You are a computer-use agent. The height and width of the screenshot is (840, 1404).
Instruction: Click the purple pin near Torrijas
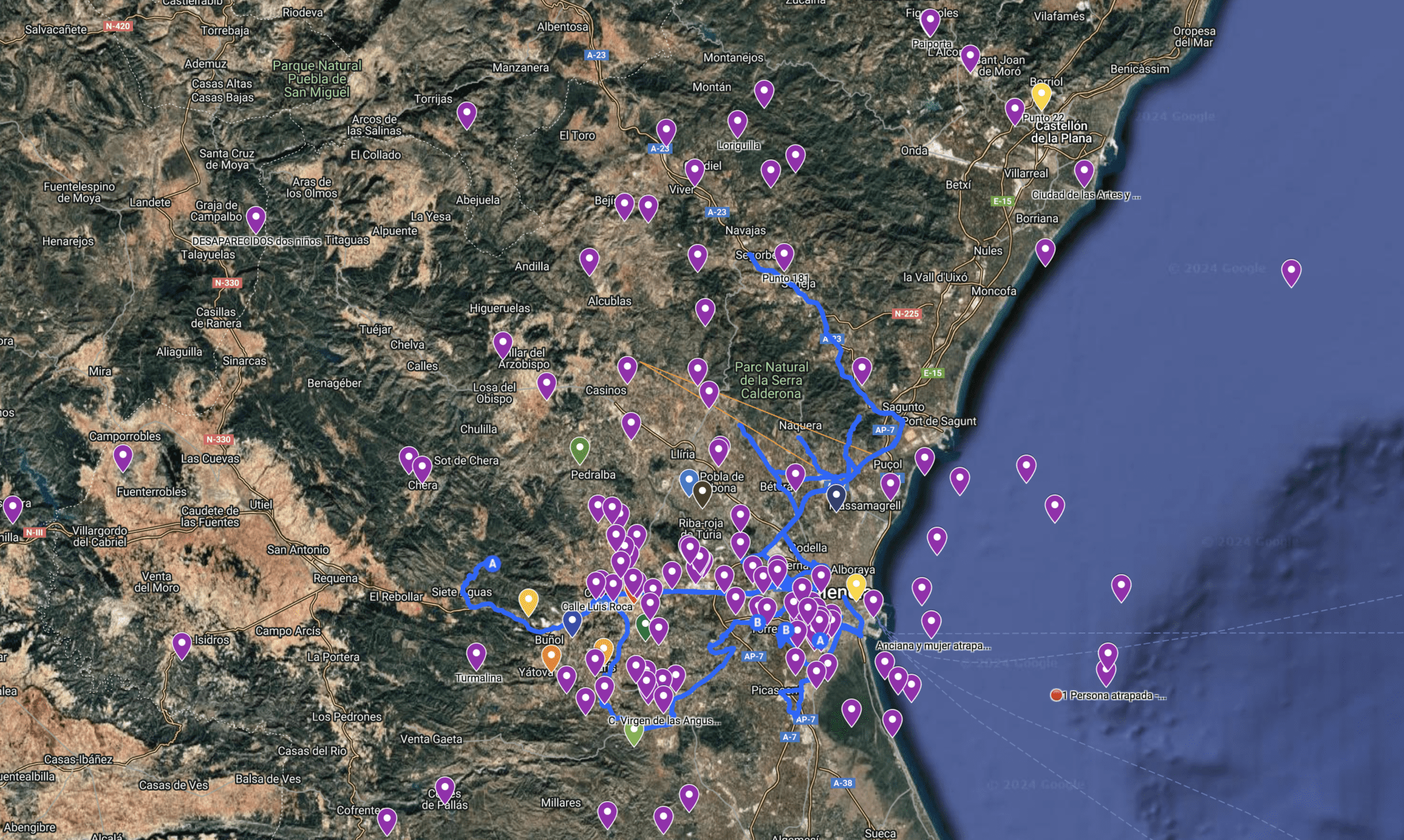point(467,115)
